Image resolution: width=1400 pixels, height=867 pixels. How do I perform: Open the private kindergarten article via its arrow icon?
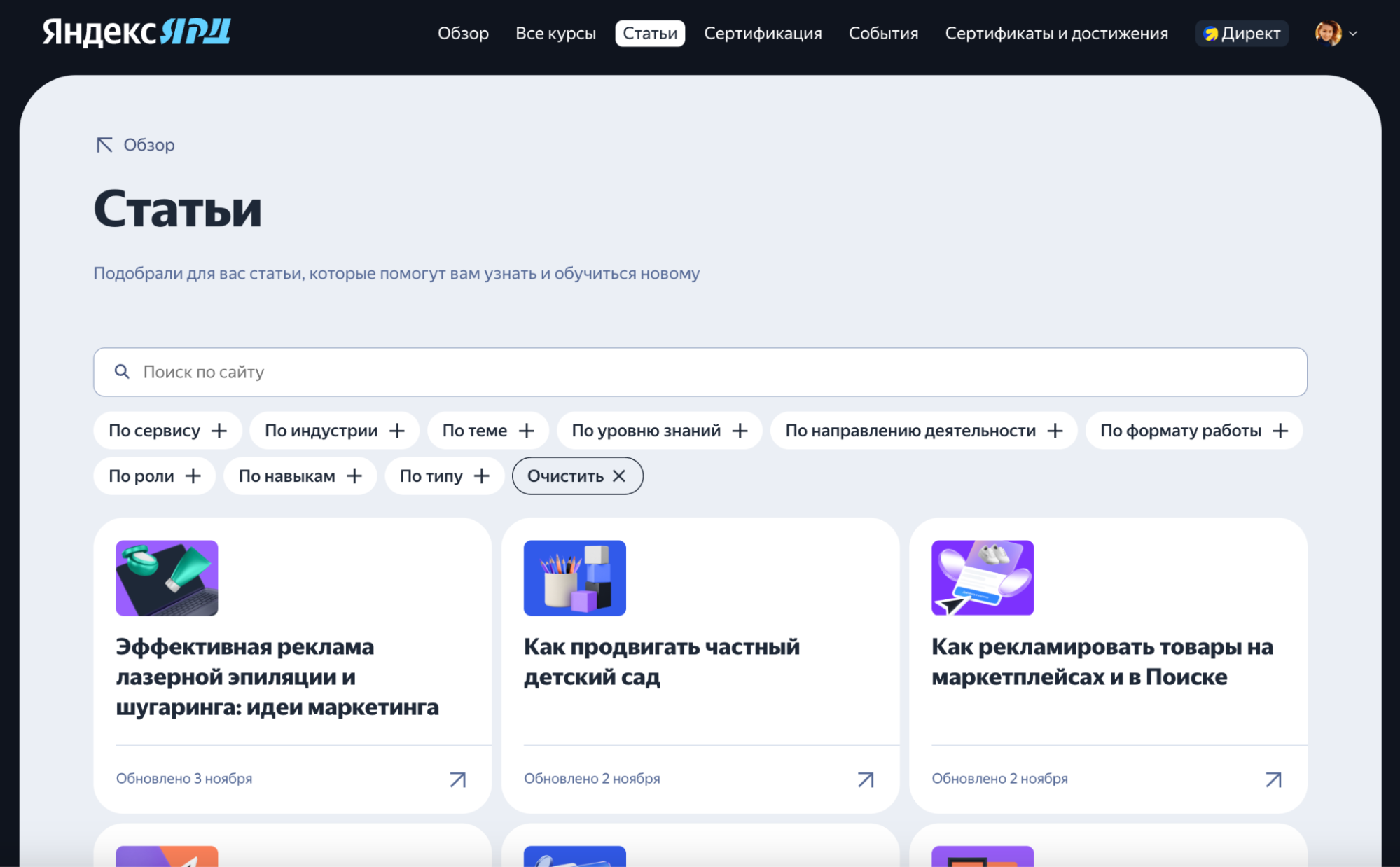pos(866,779)
